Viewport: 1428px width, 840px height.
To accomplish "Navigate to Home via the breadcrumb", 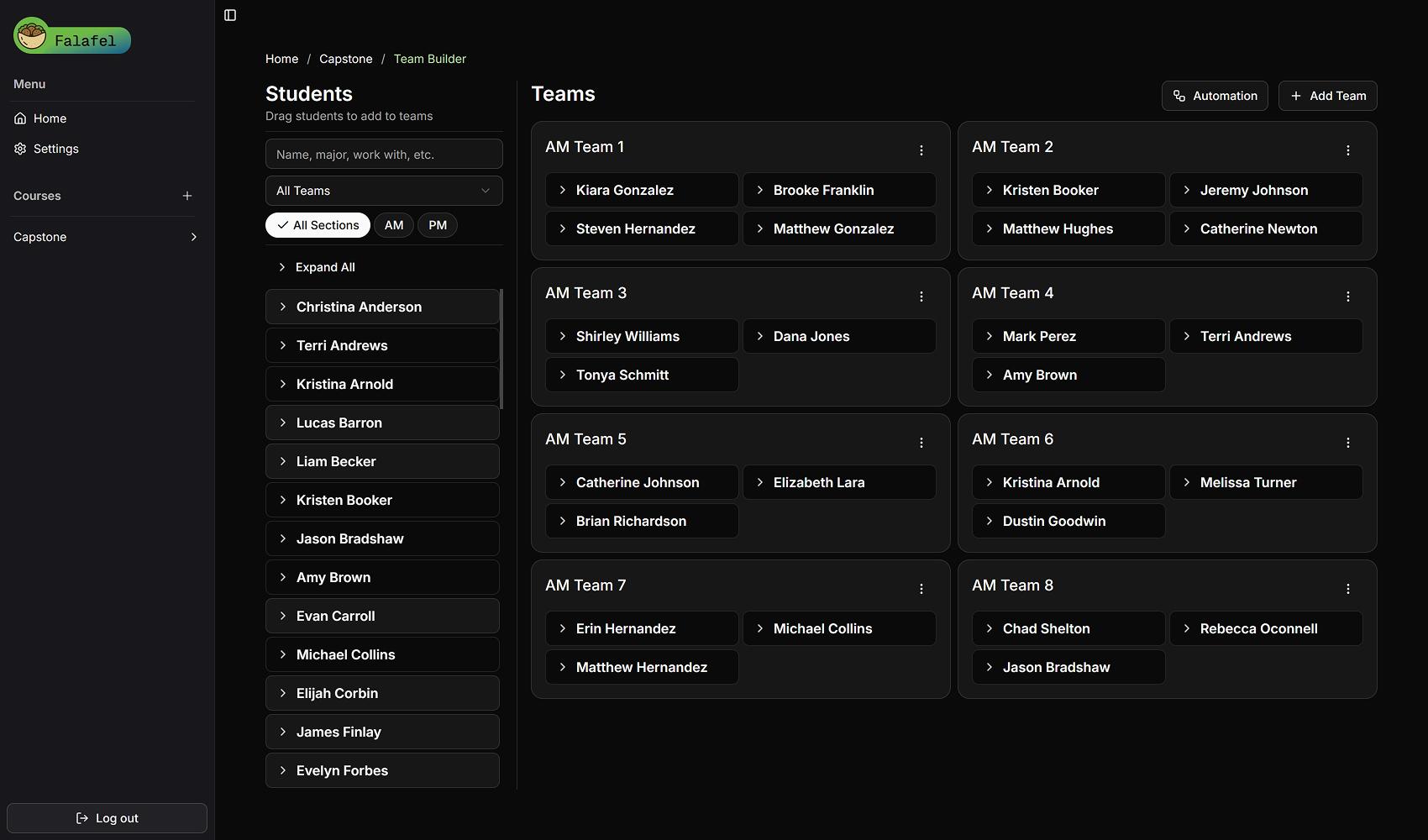I will click(x=281, y=59).
